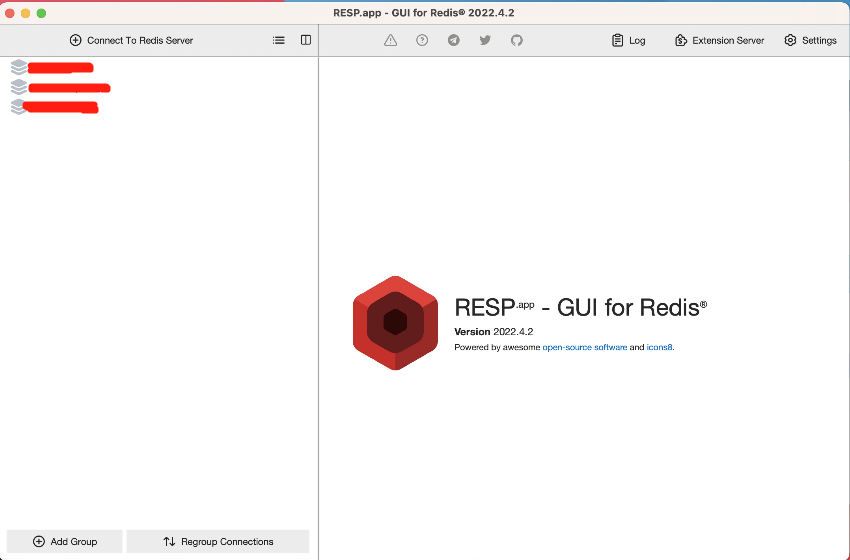Maximize the window with green button
The height and width of the screenshot is (560, 850).
41,13
